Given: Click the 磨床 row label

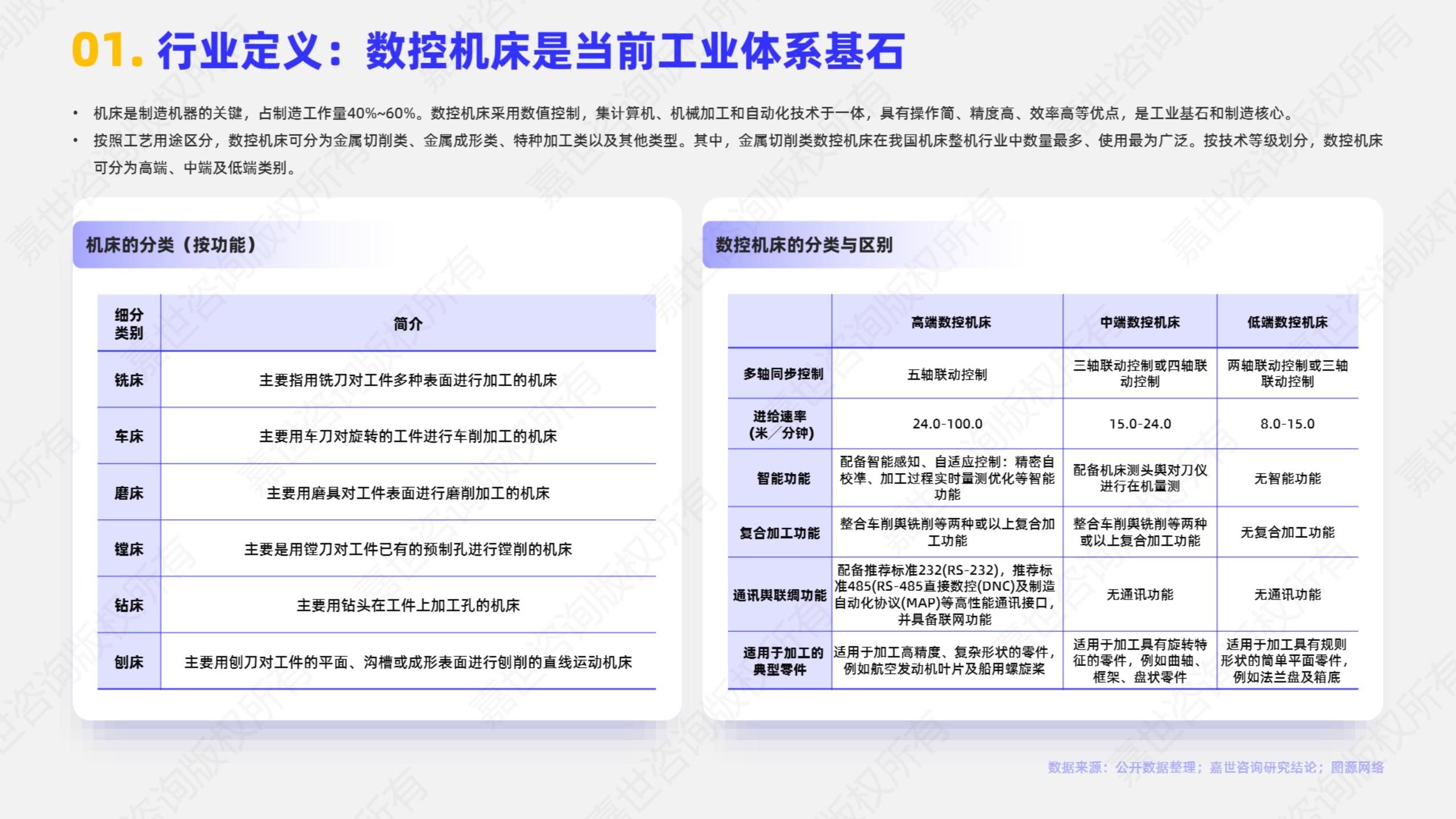Looking at the screenshot, I should coord(129,493).
